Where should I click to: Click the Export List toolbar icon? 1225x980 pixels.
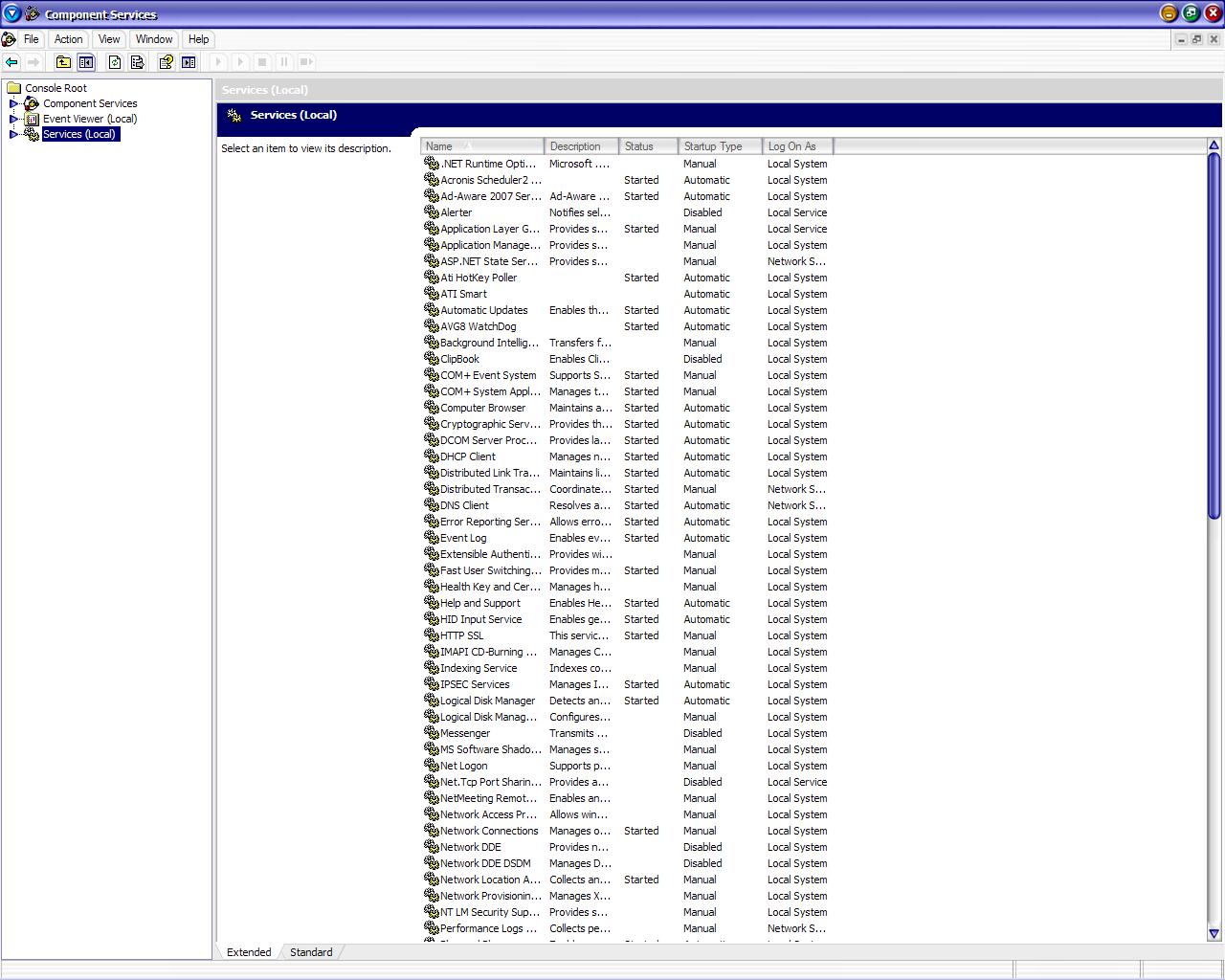(138, 62)
